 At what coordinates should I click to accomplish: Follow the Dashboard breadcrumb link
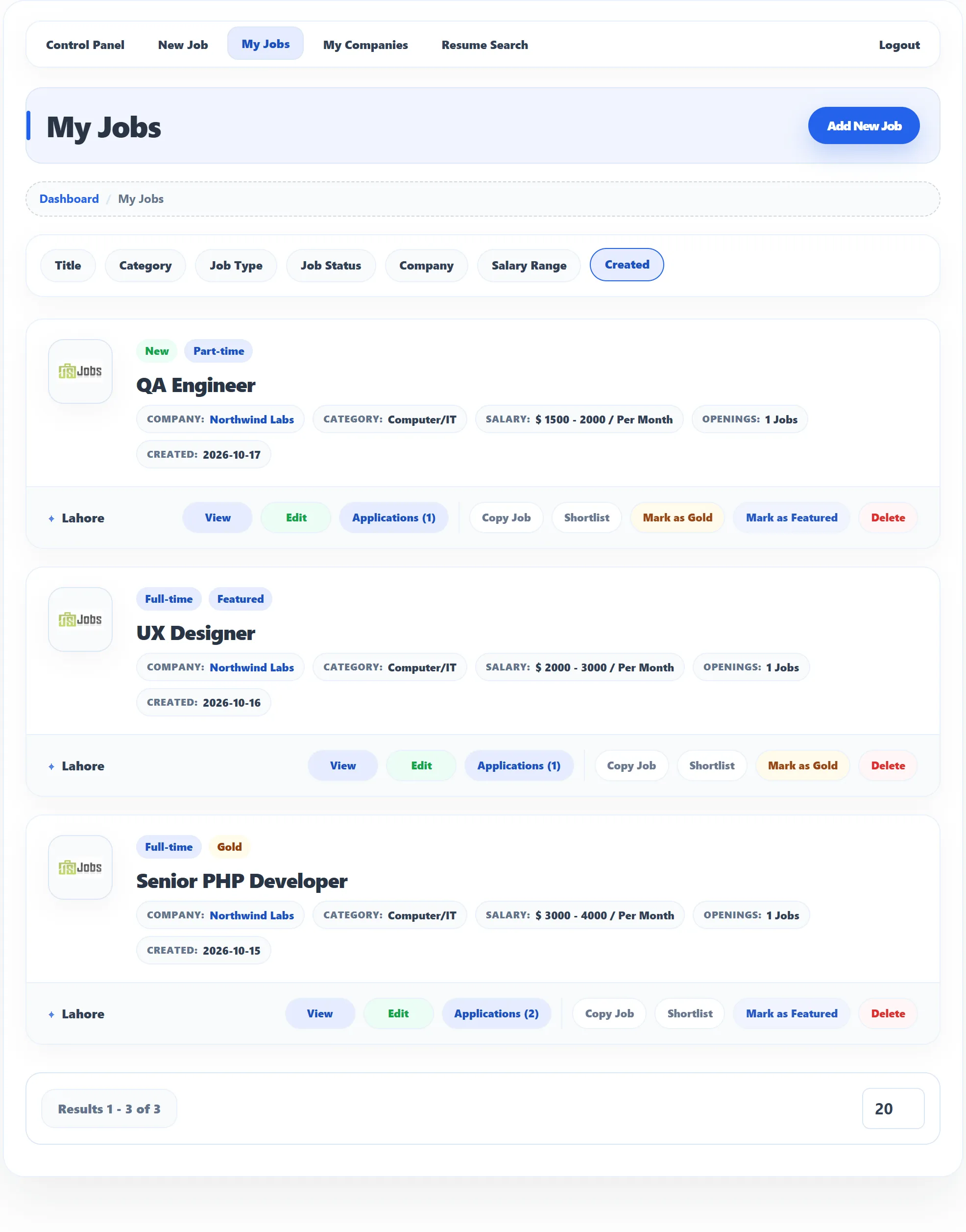click(x=69, y=198)
